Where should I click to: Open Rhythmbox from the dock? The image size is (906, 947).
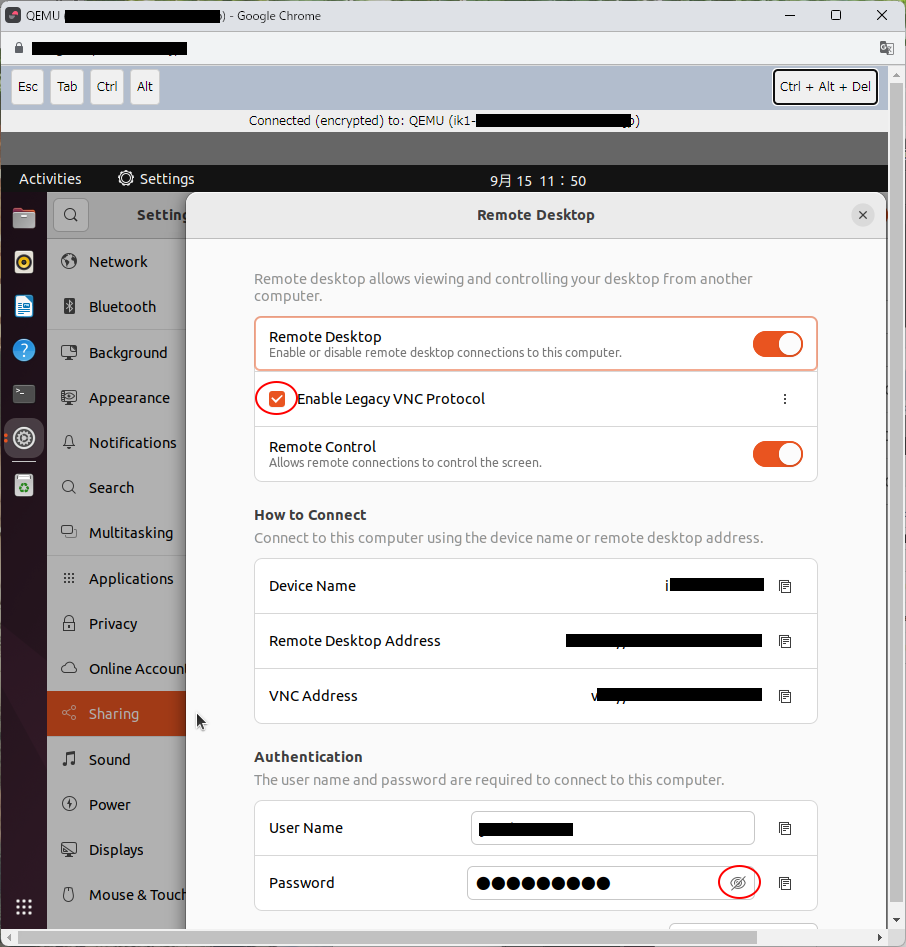tap(24, 262)
